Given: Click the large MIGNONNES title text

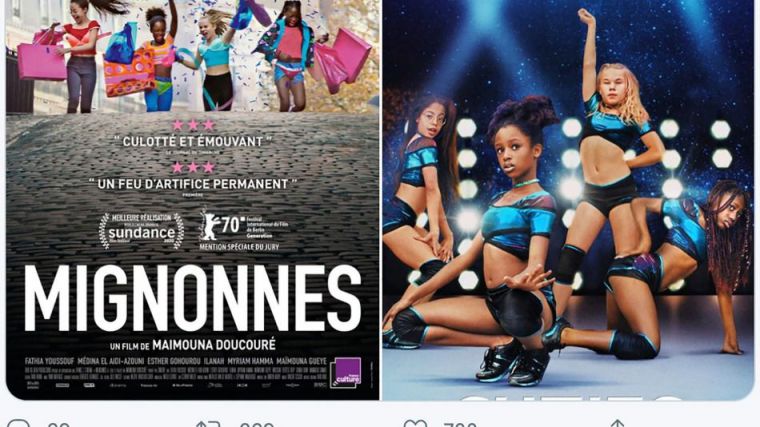Looking at the screenshot, I should pos(192,298).
